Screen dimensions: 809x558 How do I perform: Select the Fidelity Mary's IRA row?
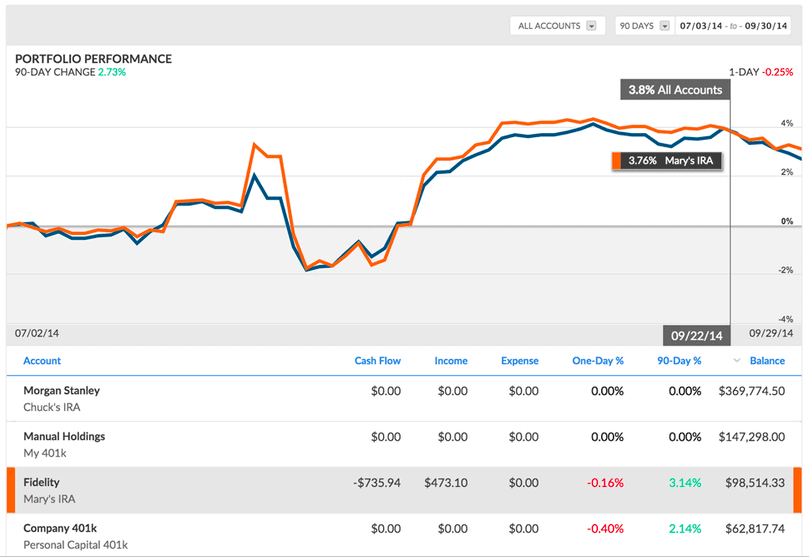click(x=400, y=490)
